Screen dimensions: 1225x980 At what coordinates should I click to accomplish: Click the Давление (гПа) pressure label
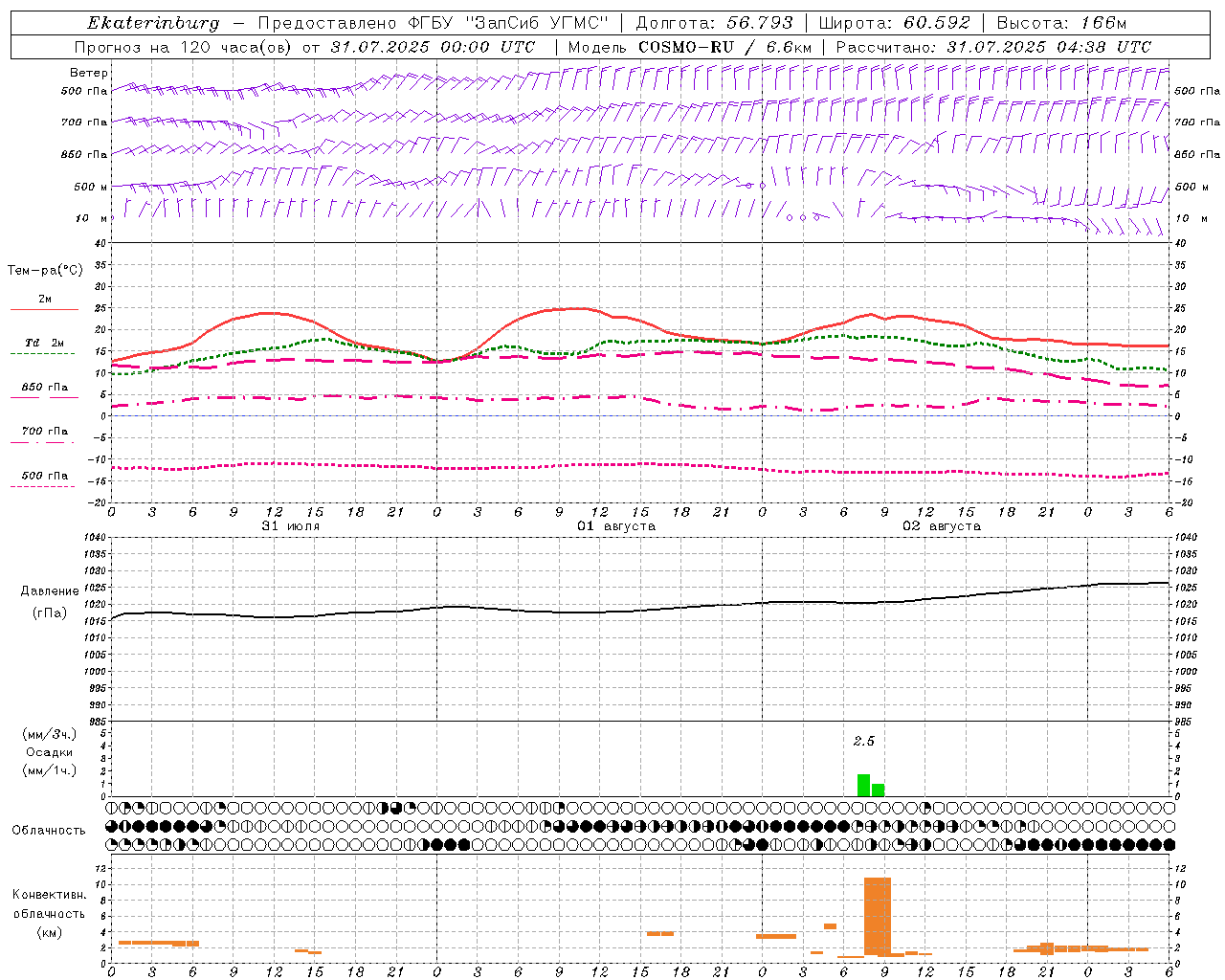50,602
